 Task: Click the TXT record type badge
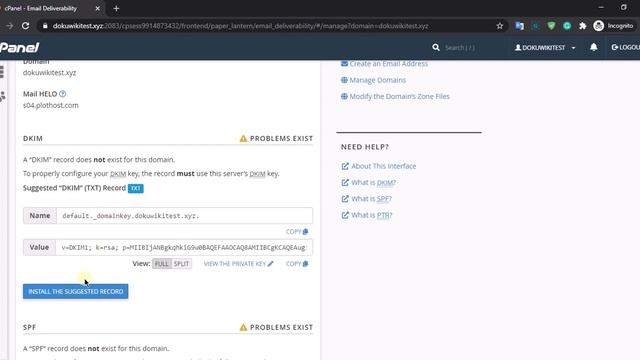tap(136, 188)
